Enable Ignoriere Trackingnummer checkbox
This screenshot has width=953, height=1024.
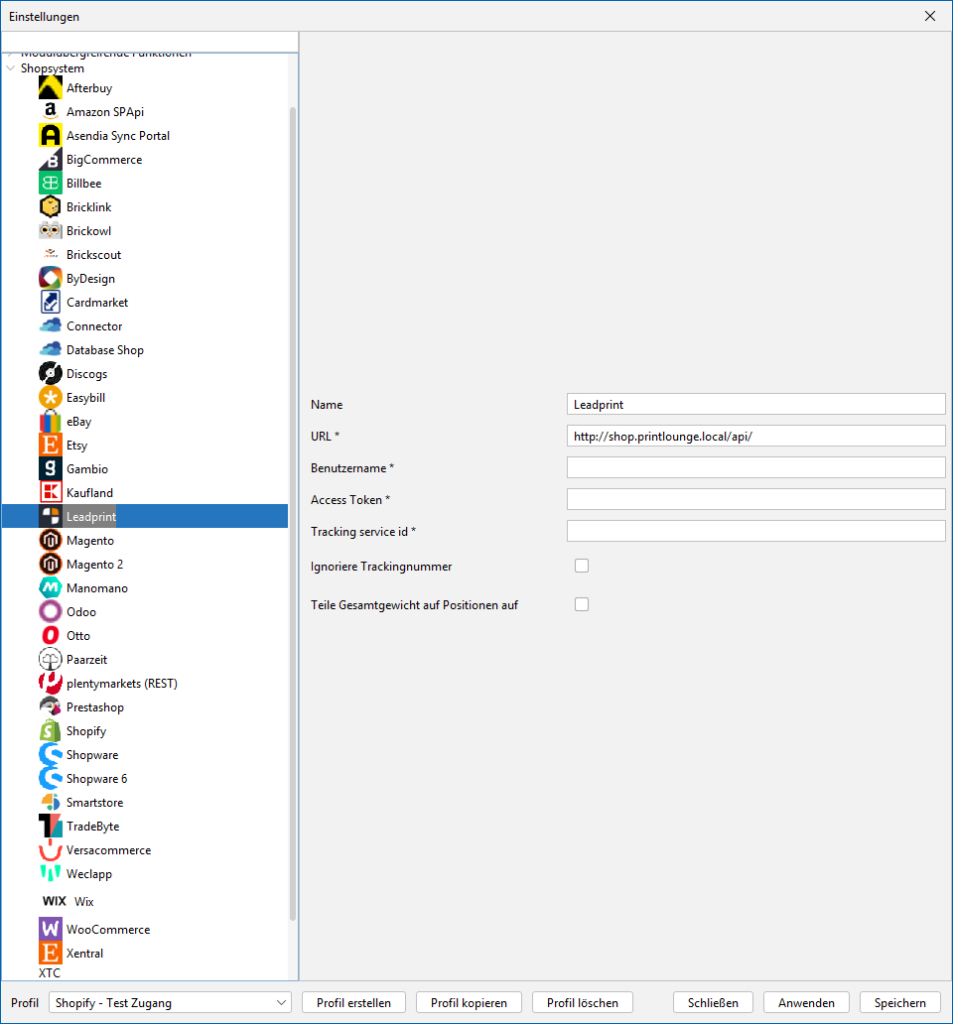pyautogui.click(x=581, y=566)
